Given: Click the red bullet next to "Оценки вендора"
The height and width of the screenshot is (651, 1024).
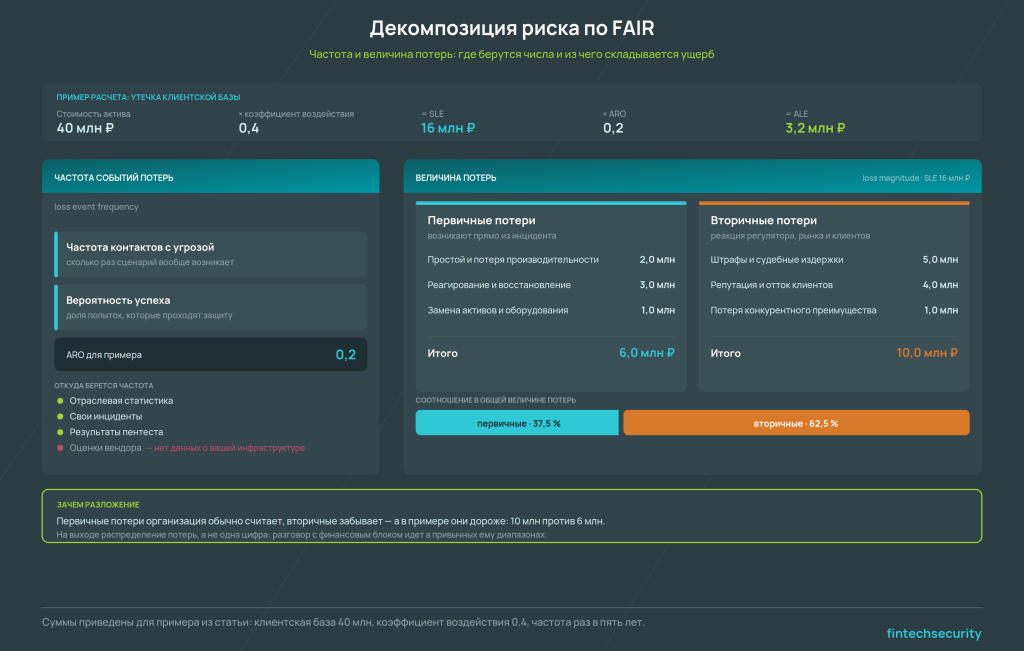Looking at the screenshot, I should click(60, 448).
